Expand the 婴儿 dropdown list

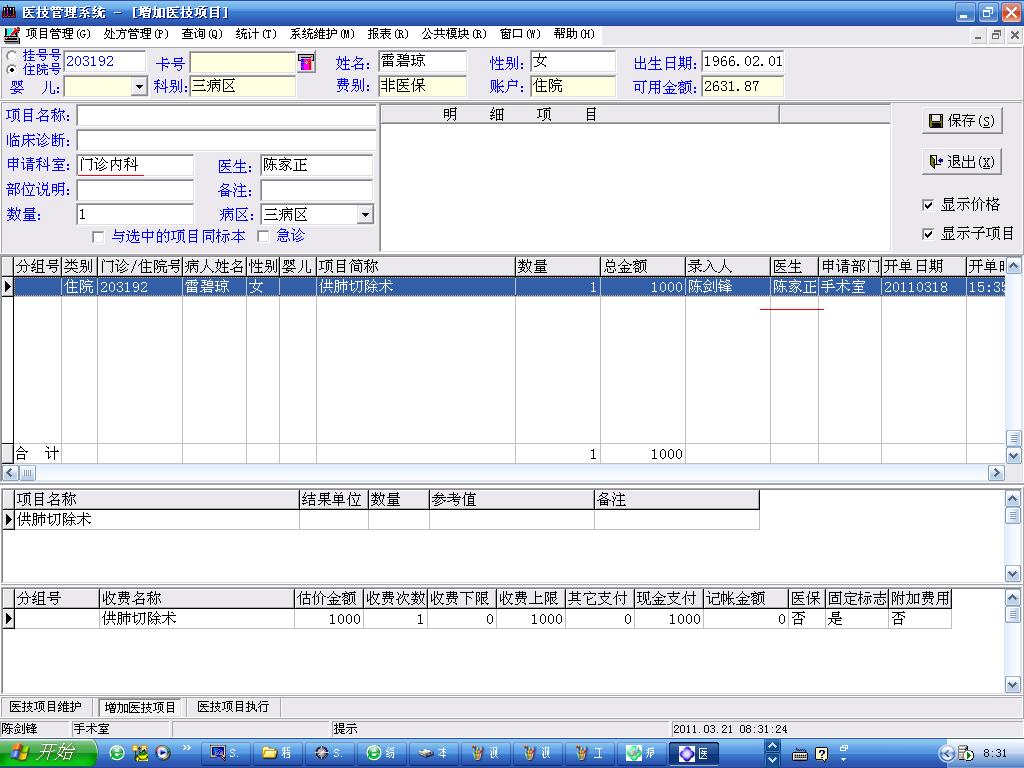click(139, 87)
